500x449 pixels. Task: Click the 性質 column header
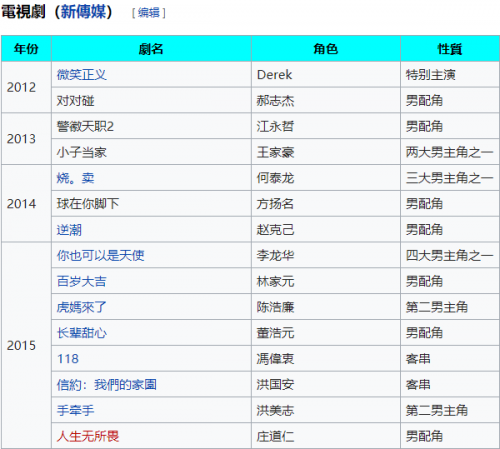pos(450,49)
